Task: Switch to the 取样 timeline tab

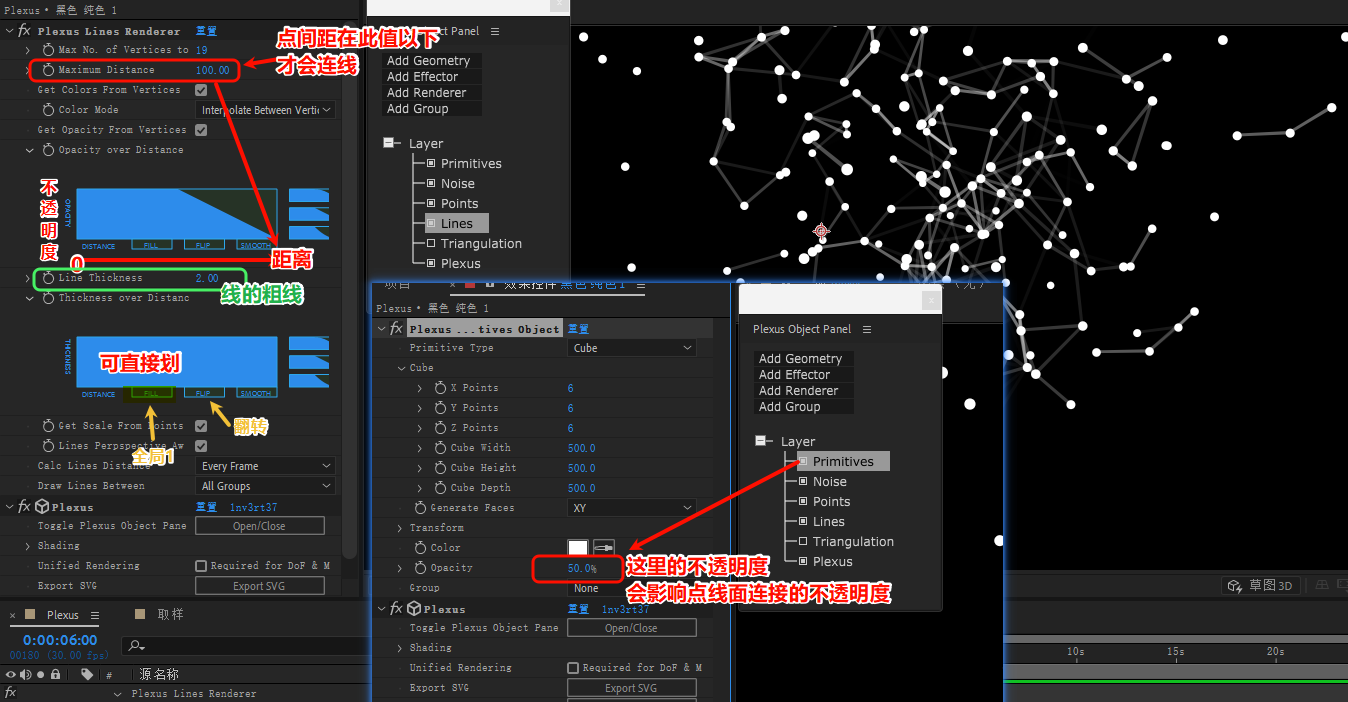Action: pos(170,615)
